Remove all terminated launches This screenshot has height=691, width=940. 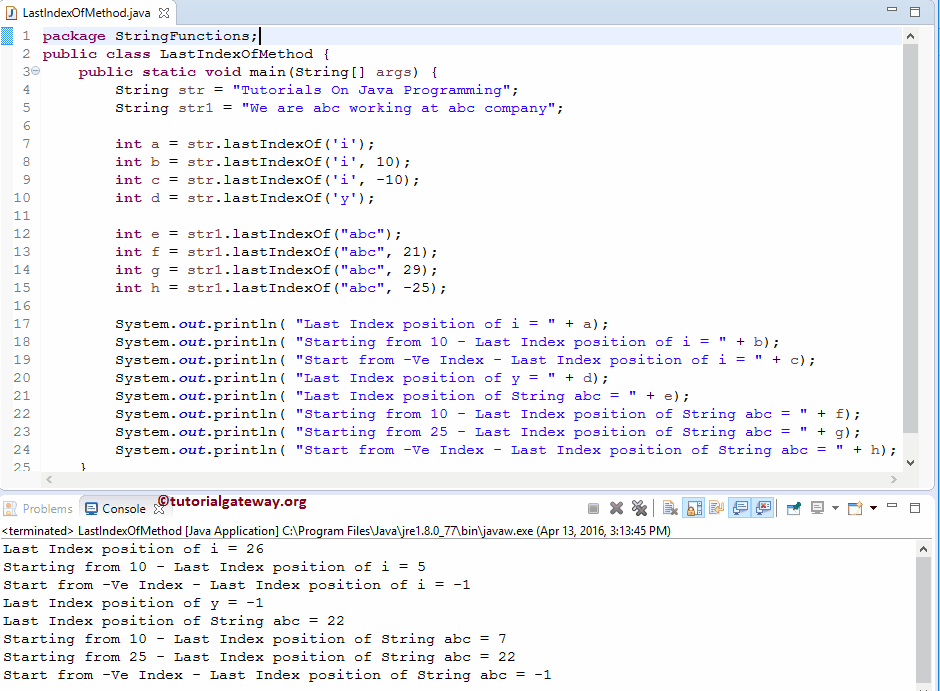click(638, 508)
